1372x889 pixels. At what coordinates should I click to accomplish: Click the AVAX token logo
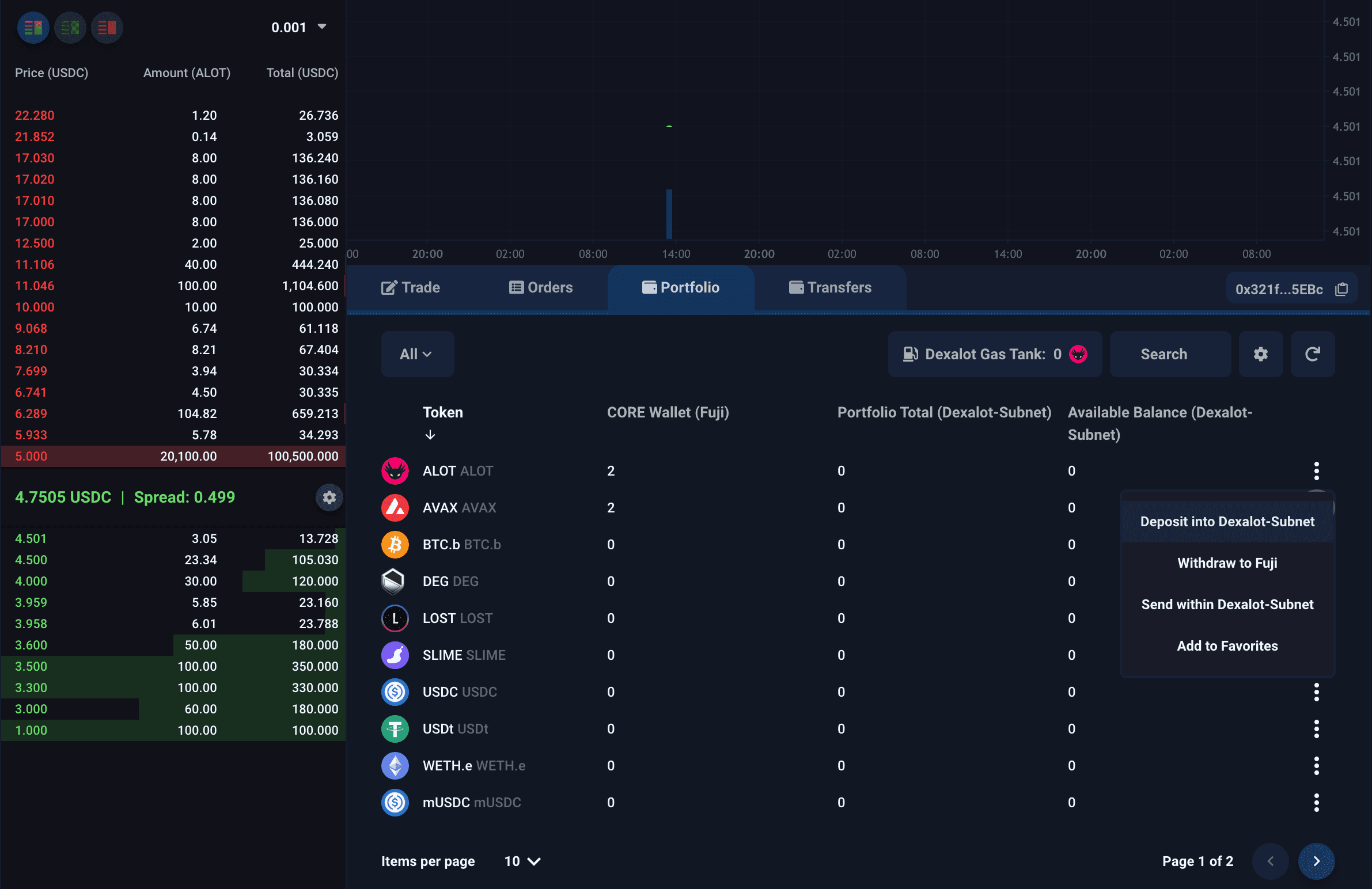tap(395, 508)
